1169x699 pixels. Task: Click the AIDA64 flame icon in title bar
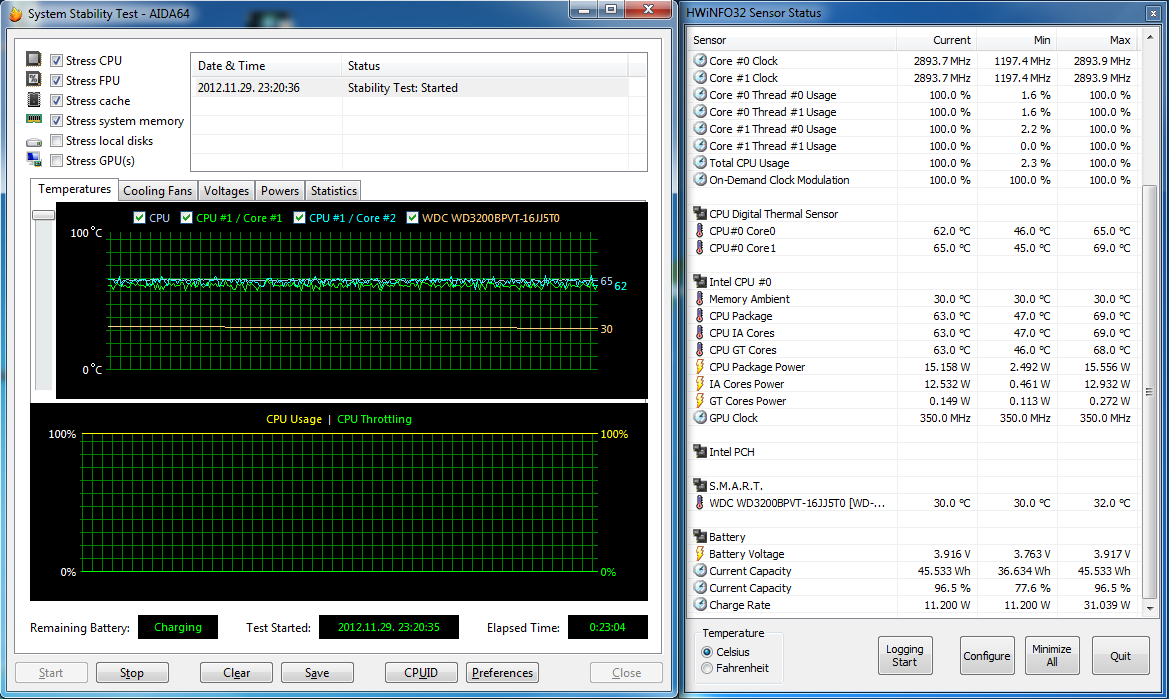click(14, 14)
